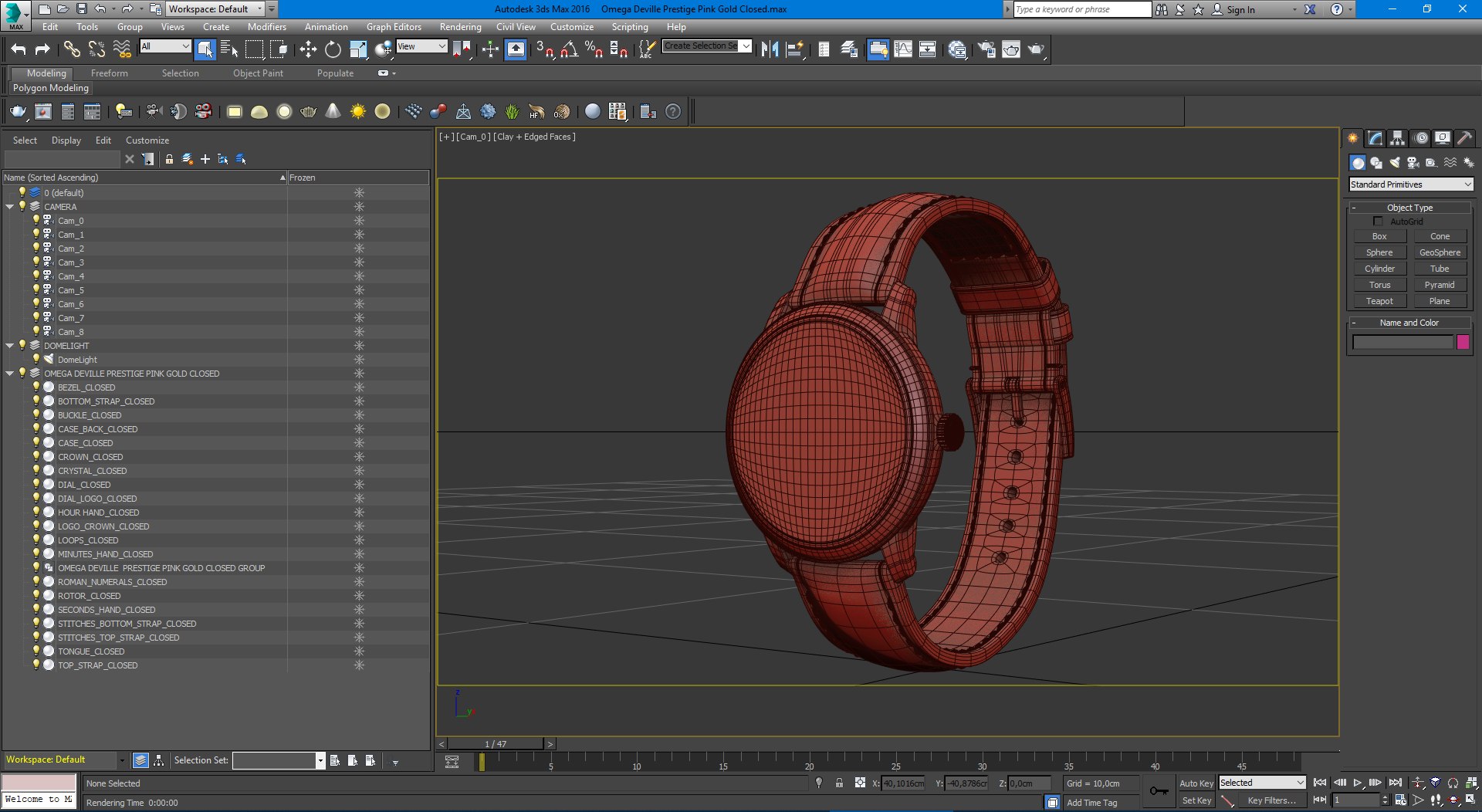
Task: Open the Rendering menu
Action: (460, 27)
